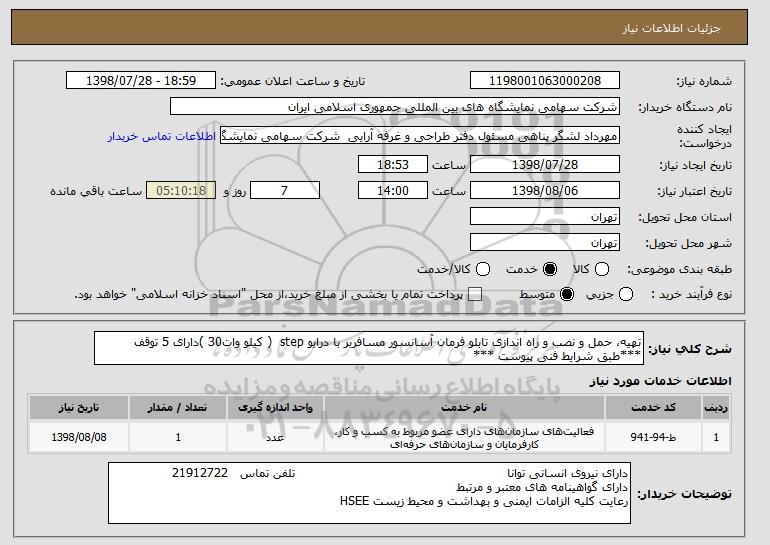Select the کالا radio button
This screenshot has height=545, width=770.
[x=602, y=269]
